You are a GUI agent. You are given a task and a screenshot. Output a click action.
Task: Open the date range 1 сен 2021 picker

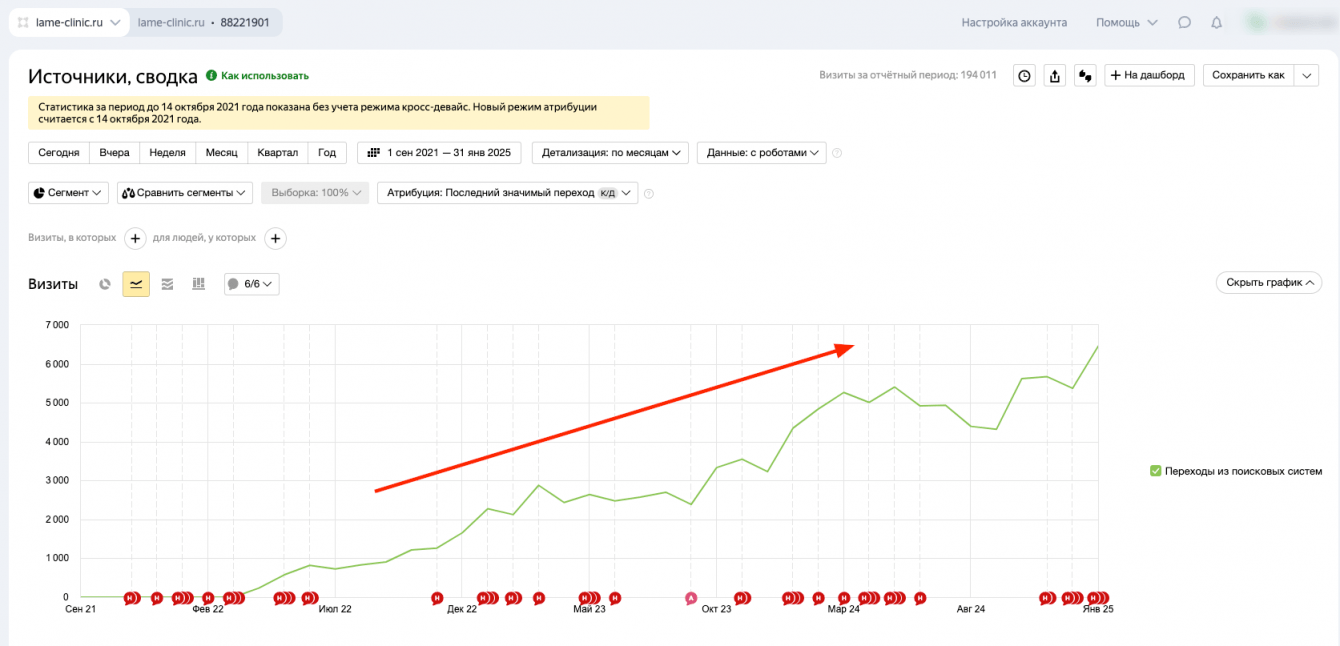tap(439, 153)
